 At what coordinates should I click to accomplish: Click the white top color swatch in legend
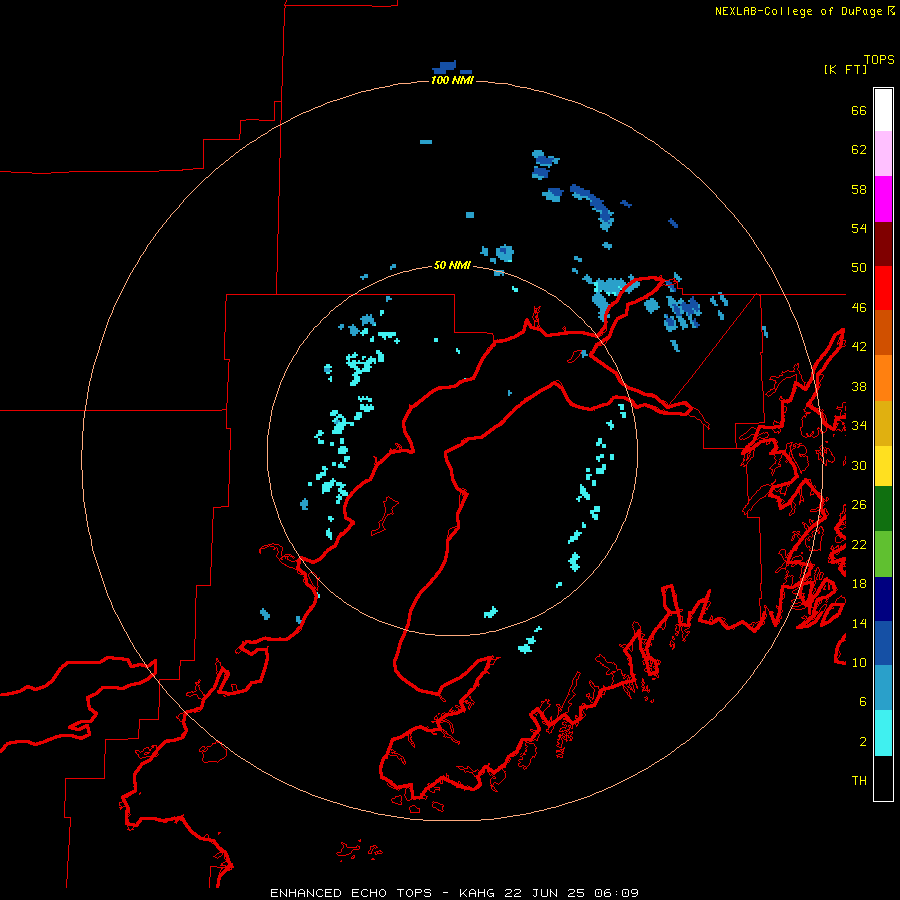pos(883,110)
